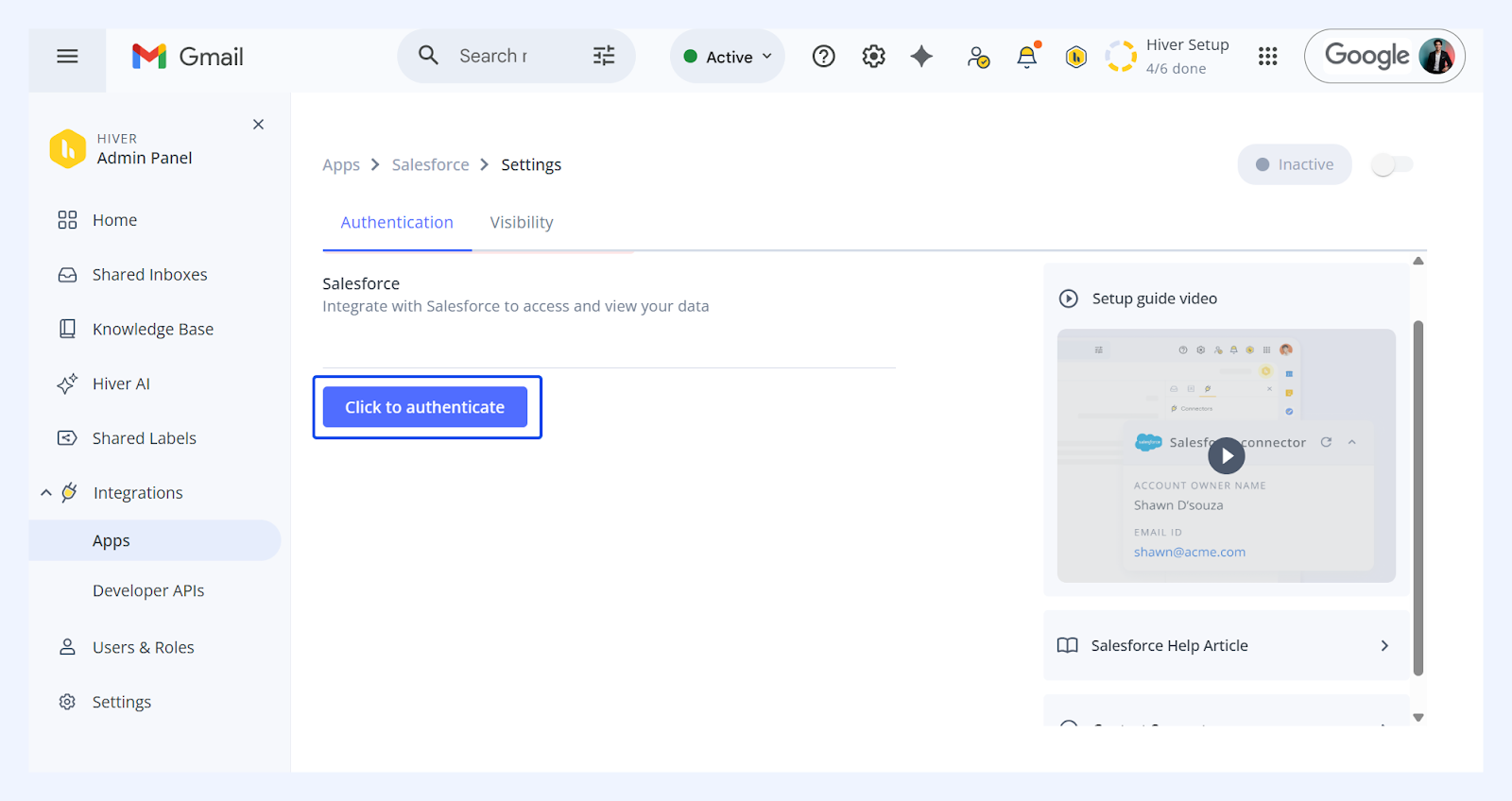Click the setup guide play-circle icon

click(1069, 298)
